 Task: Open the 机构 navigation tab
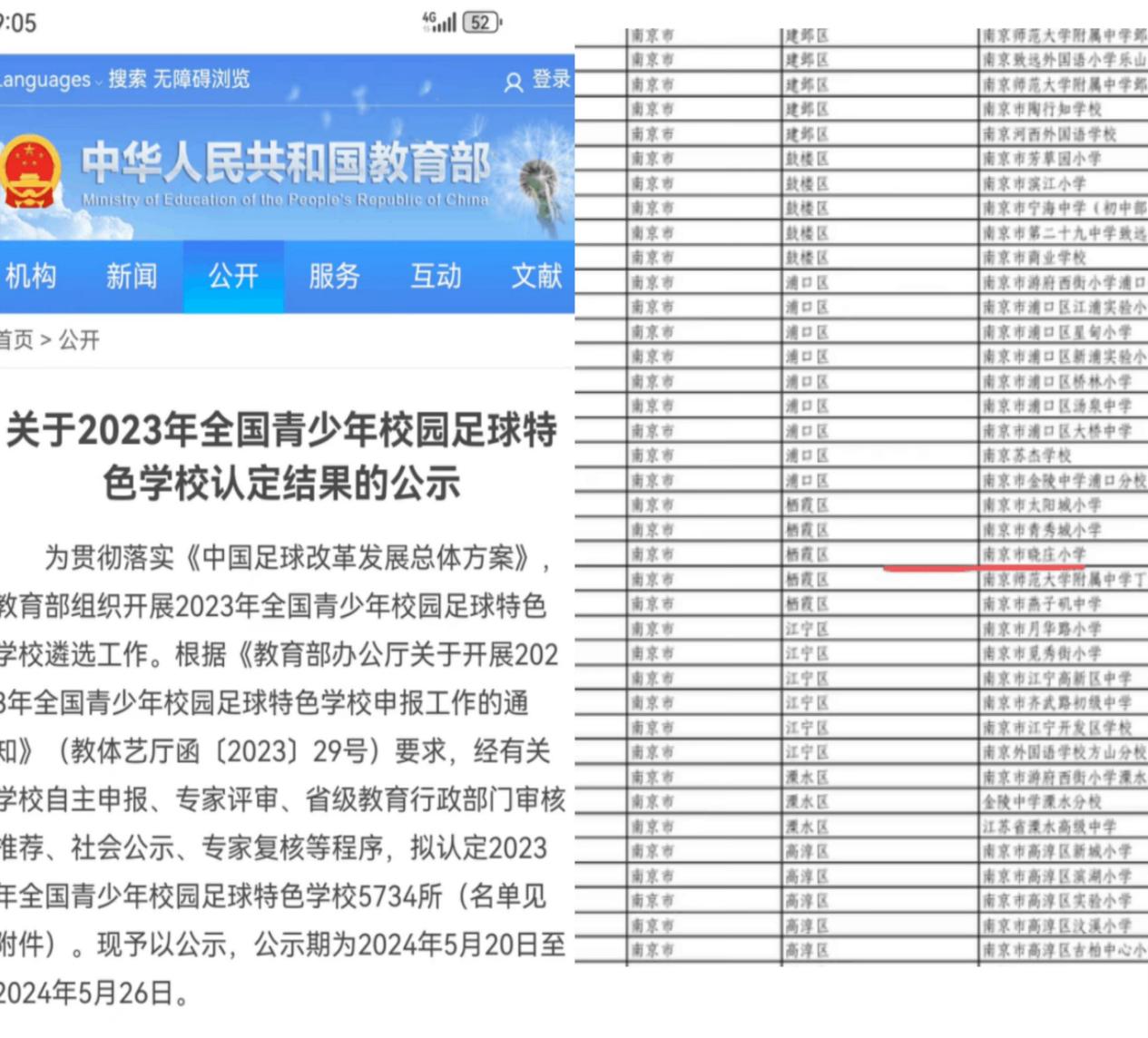point(31,276)
